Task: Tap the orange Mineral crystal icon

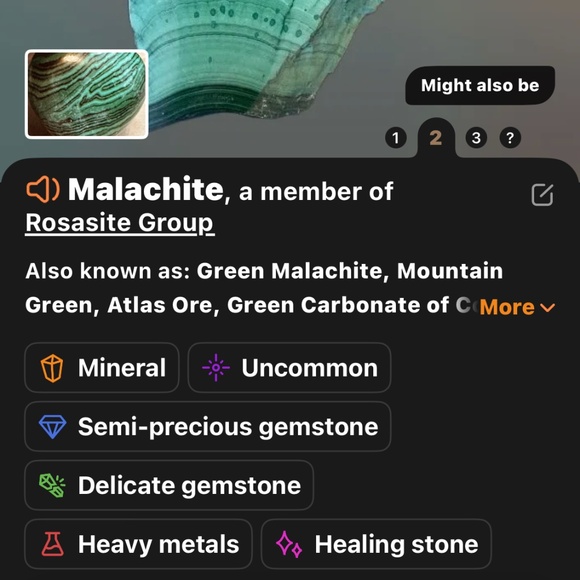Action: [x=52, y=368]
